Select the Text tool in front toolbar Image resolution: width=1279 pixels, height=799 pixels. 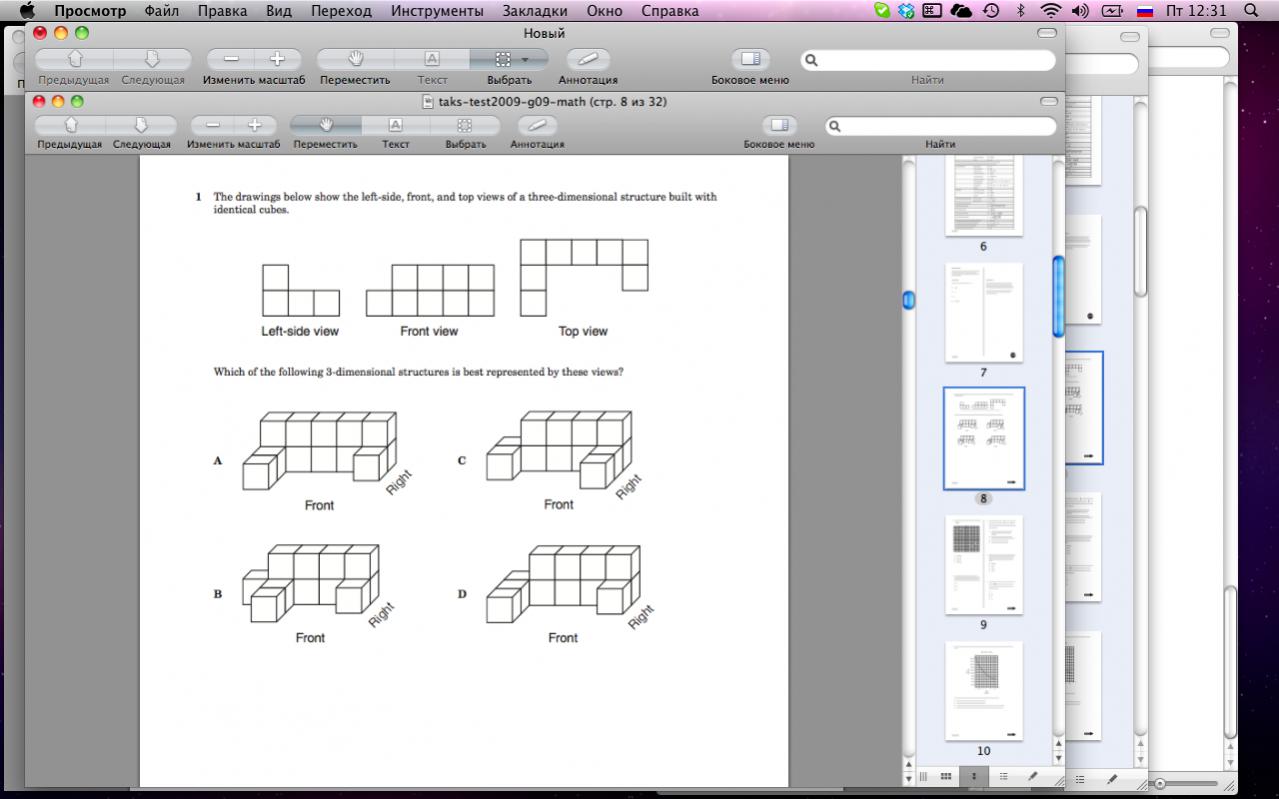[395, 125]
